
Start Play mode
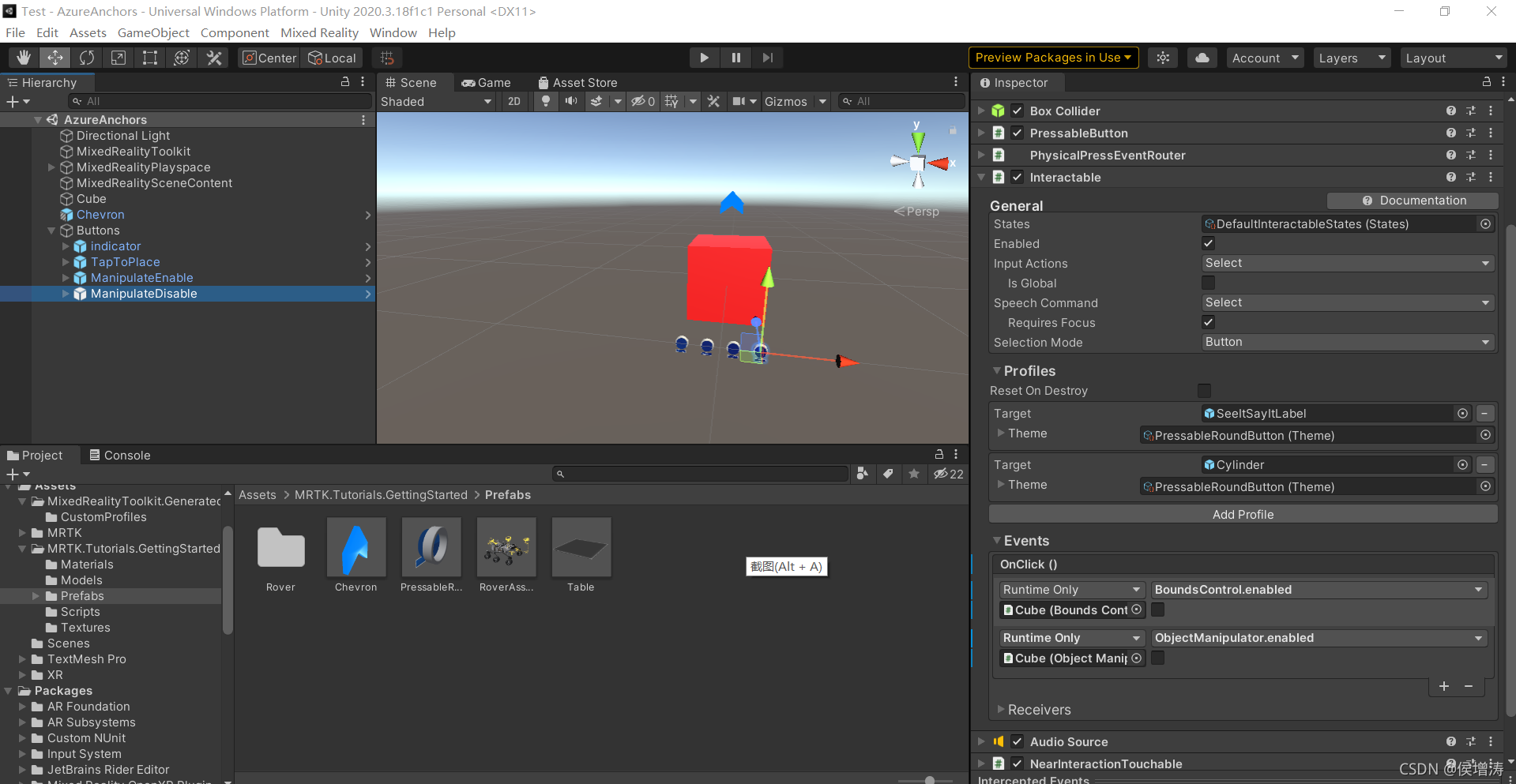[704, 58]
